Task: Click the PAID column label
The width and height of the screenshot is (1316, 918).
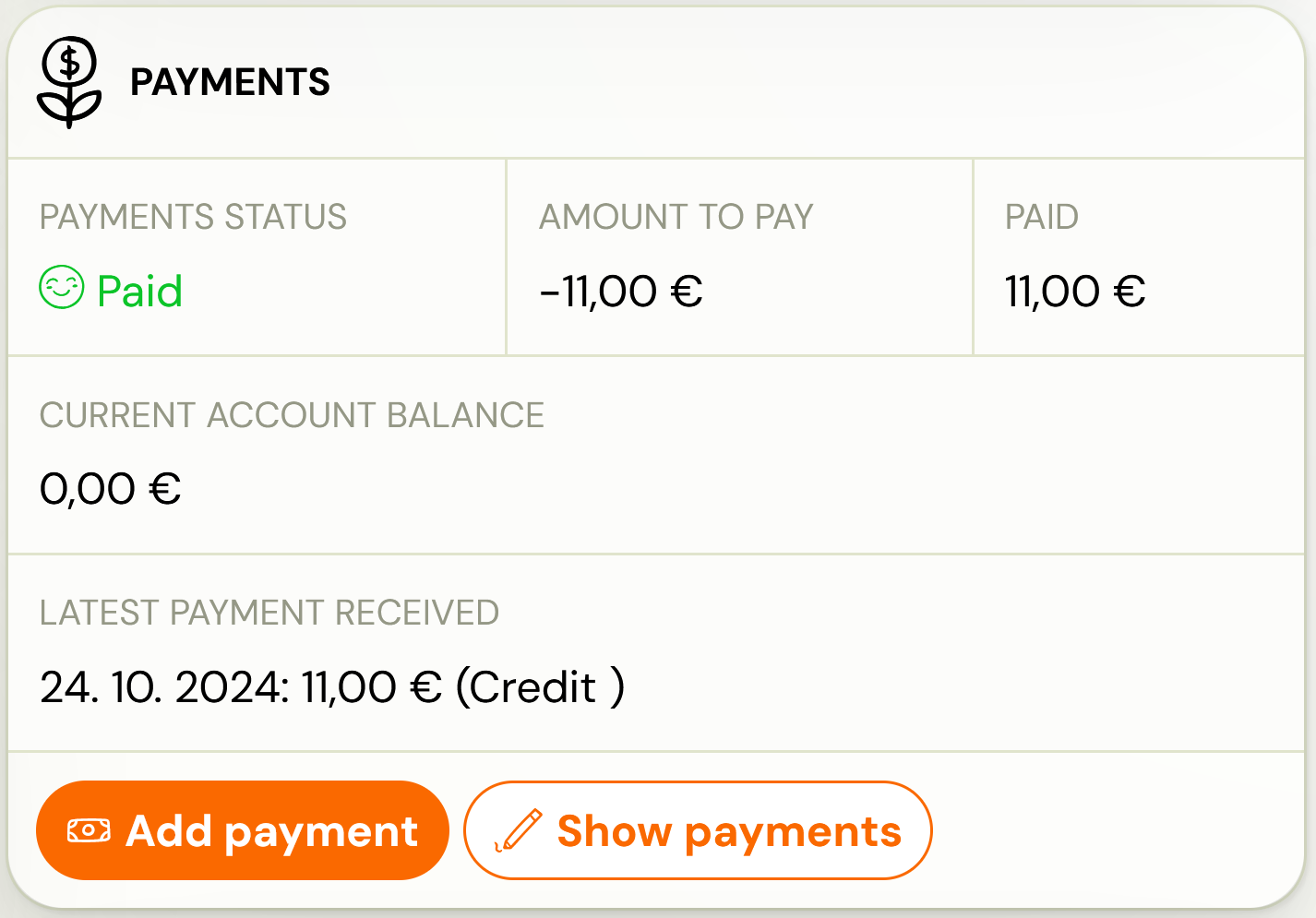Action: [x=1042, y=218]
